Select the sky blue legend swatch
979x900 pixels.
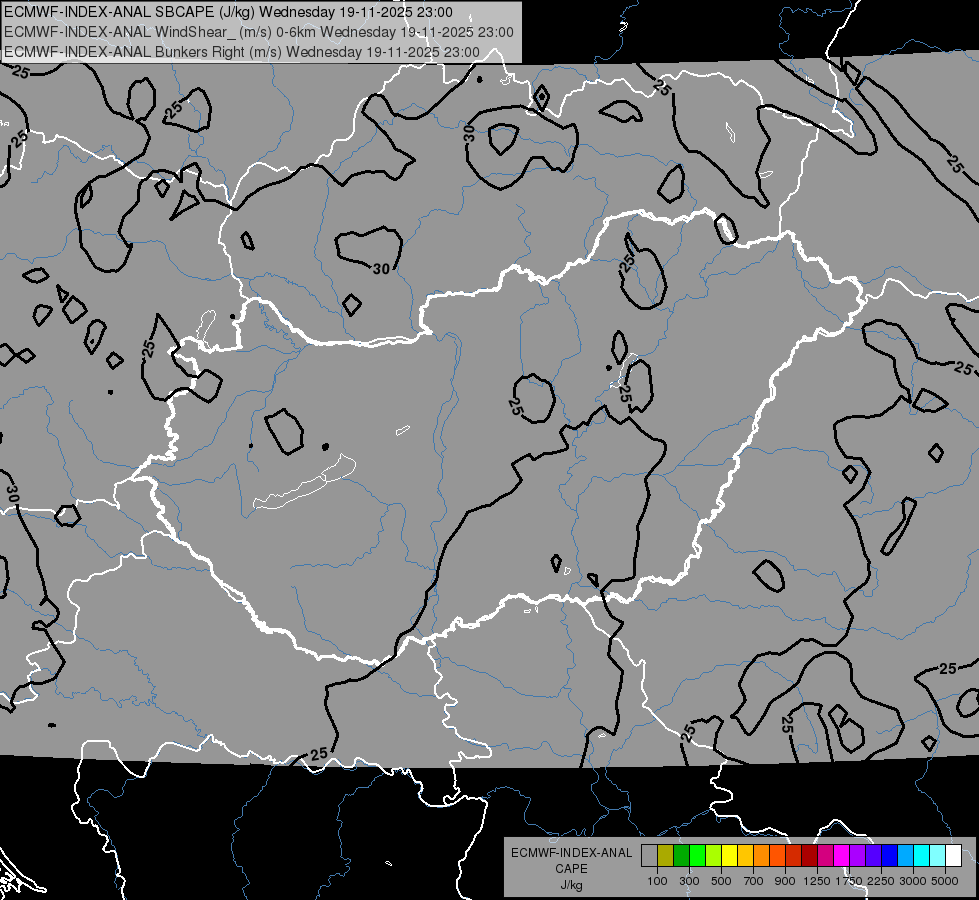[905, 856]
